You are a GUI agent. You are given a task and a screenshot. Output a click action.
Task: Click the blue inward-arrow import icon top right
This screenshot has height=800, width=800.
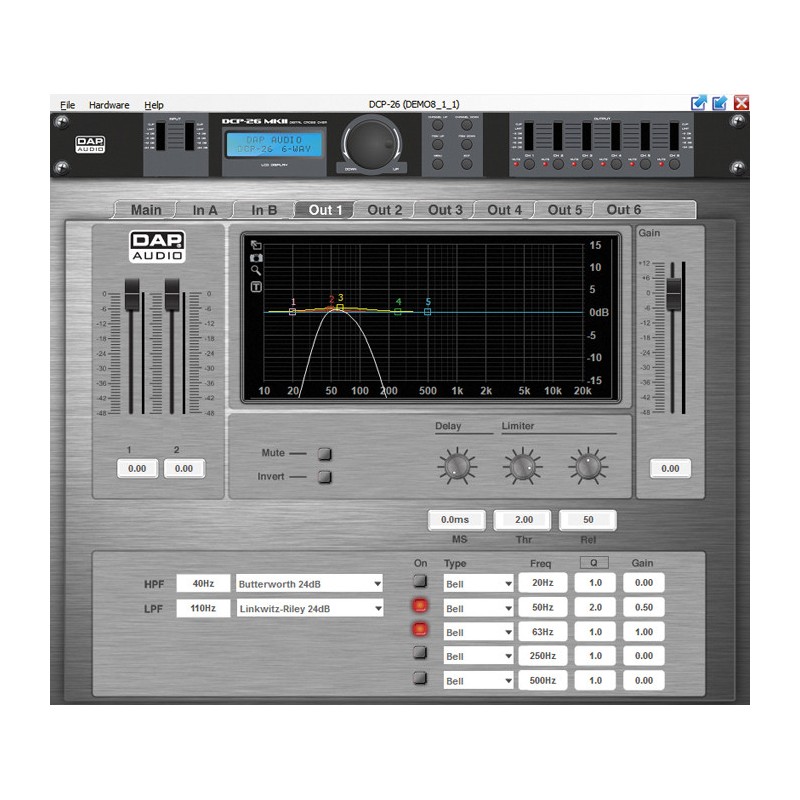click(720, 101)
